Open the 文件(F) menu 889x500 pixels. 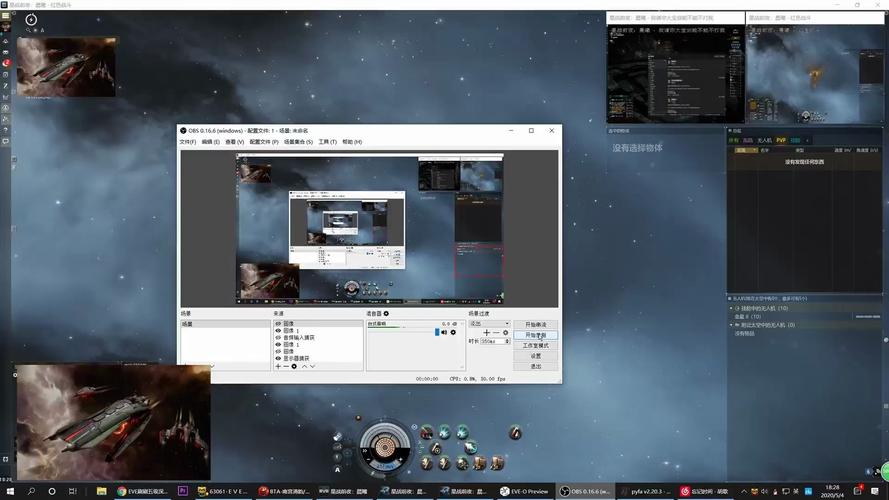coord(187,142)
